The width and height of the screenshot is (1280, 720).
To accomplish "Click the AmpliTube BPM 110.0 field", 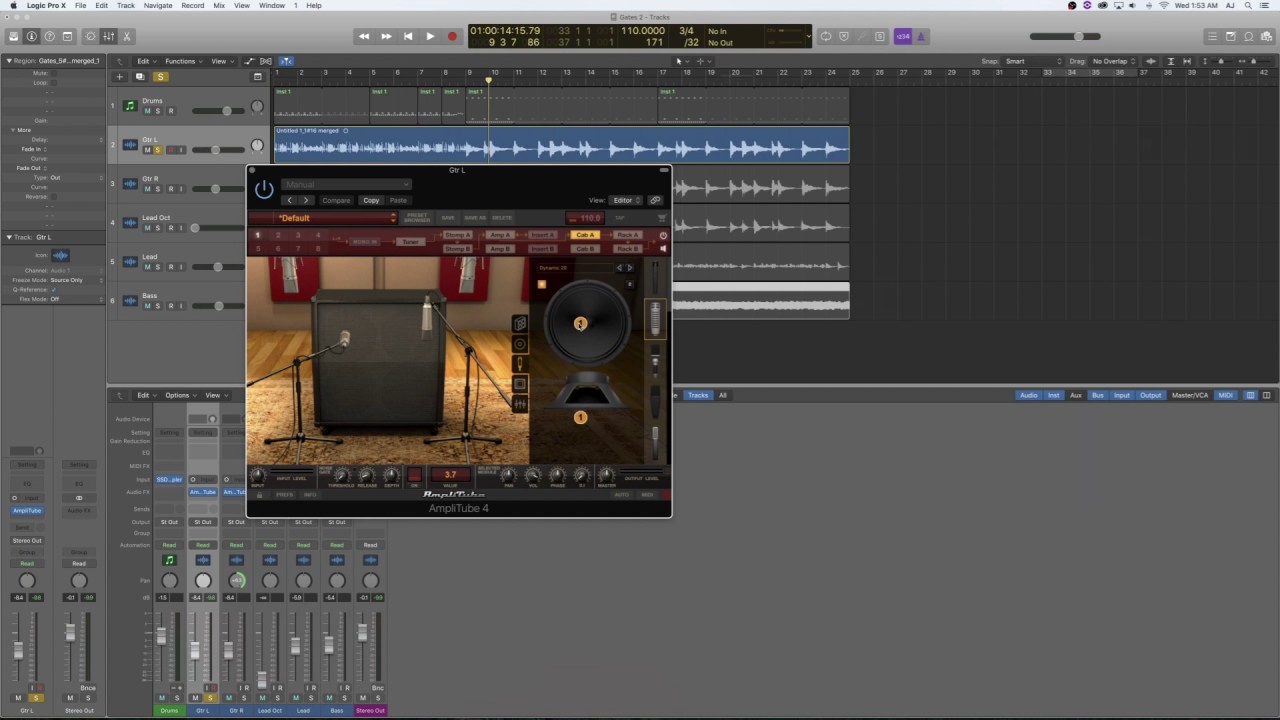I will pyautogui.click(x=586, y=218).
